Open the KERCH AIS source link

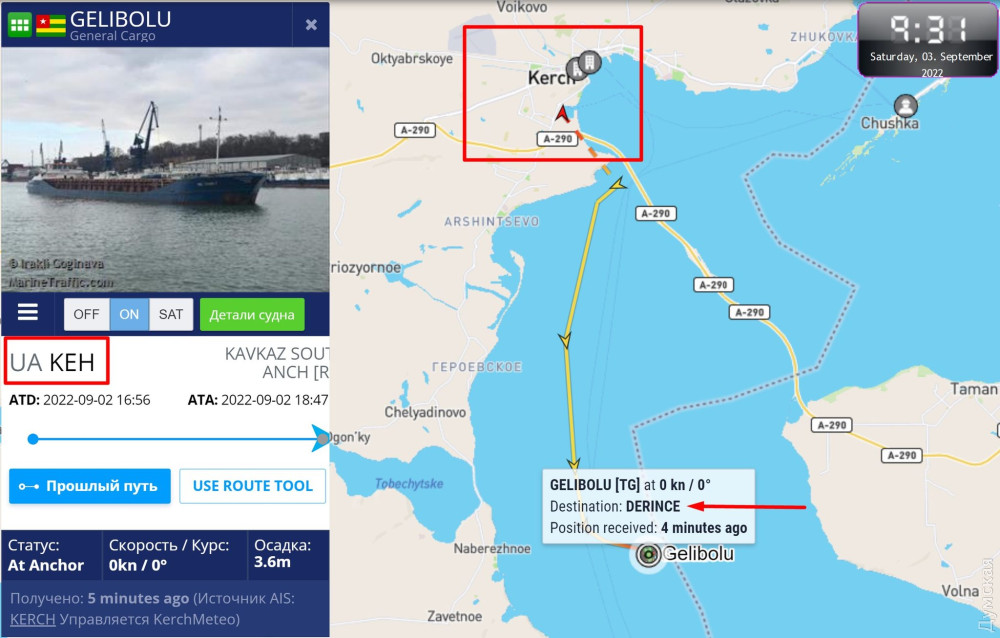click(x=33, y=619)
